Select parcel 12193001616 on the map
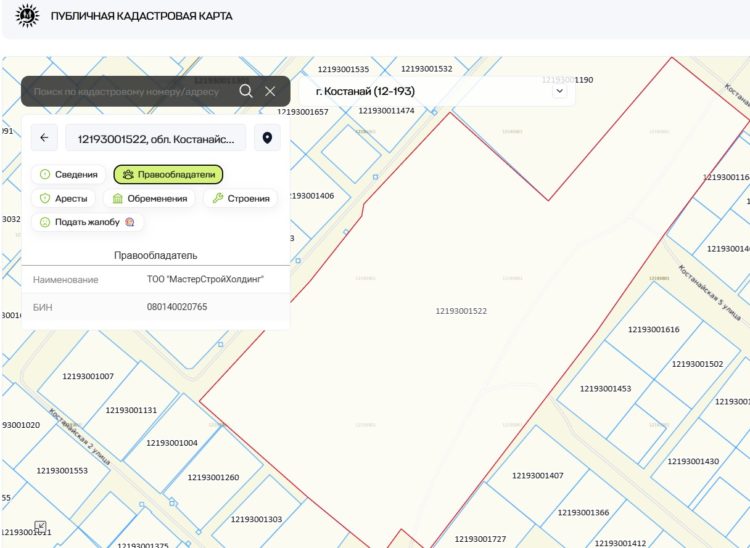750x548 pixels. click(x=653, y=329)
